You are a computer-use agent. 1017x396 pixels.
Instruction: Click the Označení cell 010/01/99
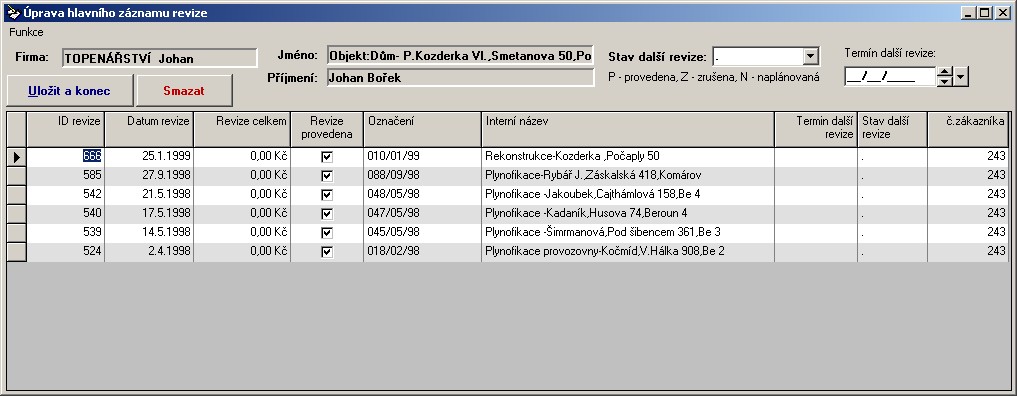coord(422,157)
